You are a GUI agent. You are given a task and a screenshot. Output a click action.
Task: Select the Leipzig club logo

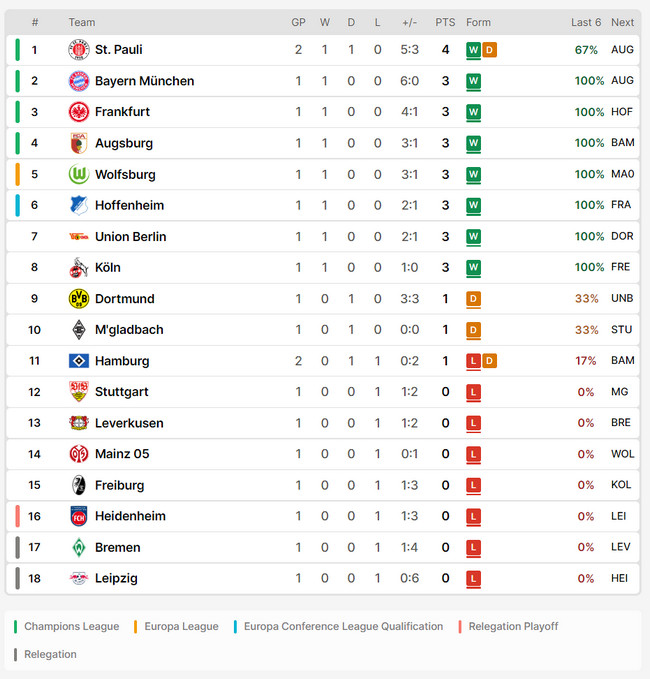[x=79, y=578]
